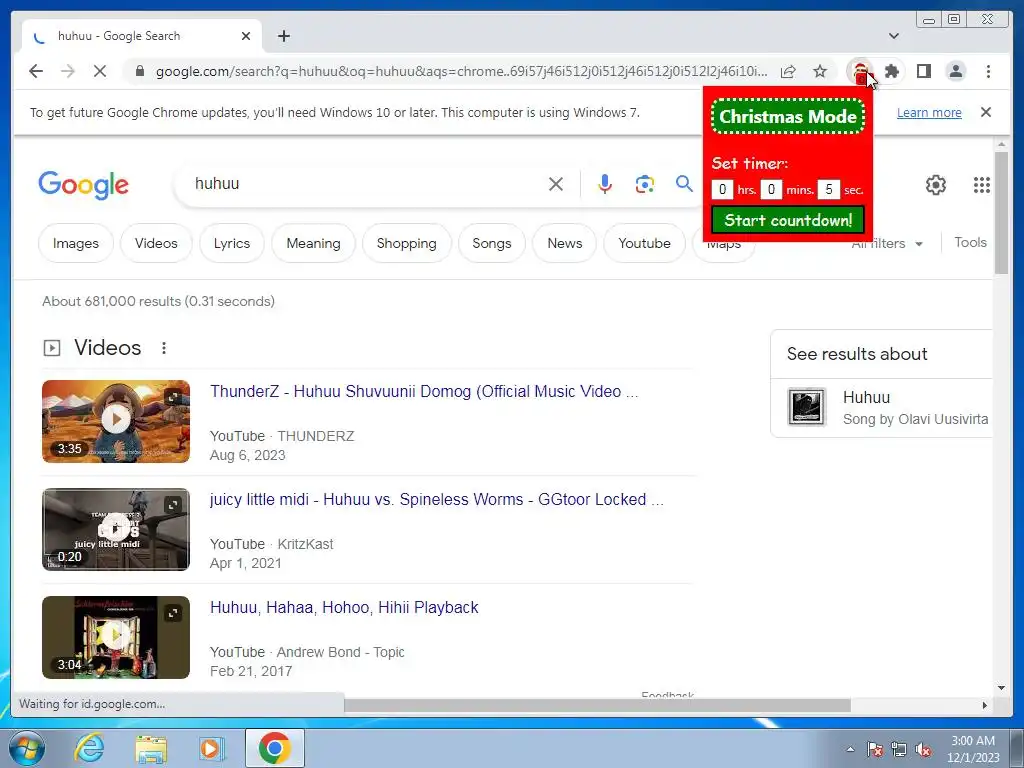The width and height of the screenshot is (1024, 768).
Task: Go to the Google logo homepage
Action: (x=84, y=185)
